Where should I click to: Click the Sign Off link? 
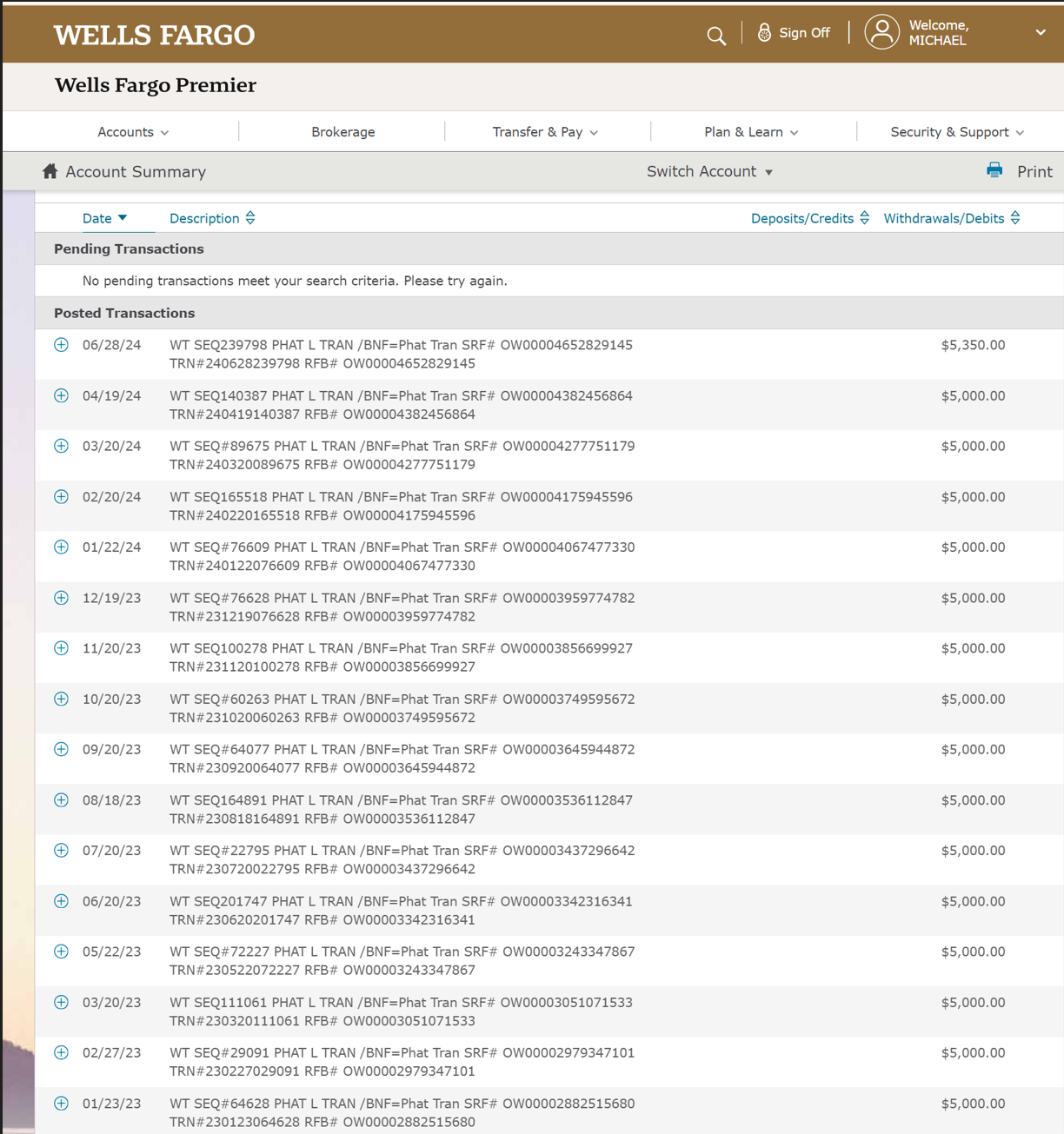coord(803,32)
